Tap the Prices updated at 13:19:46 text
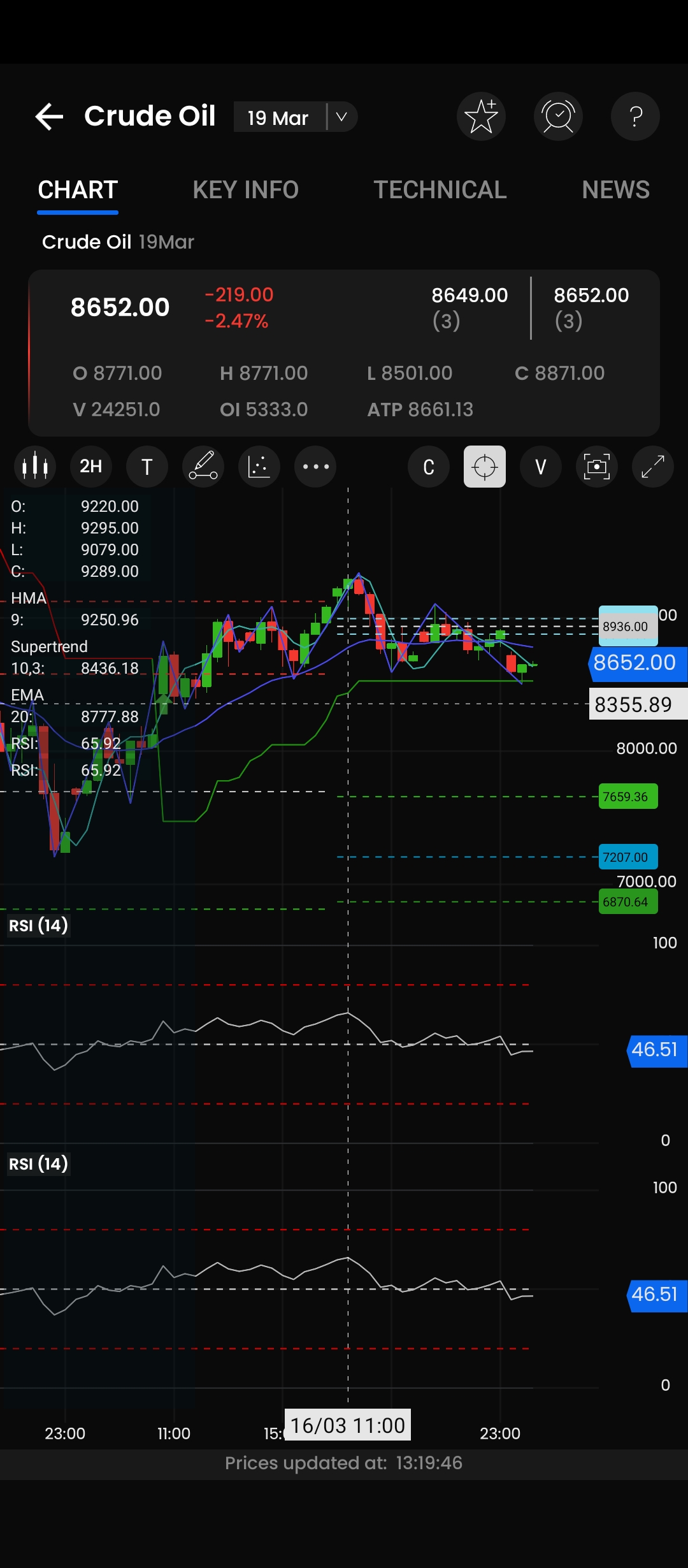 point(344,1463)
